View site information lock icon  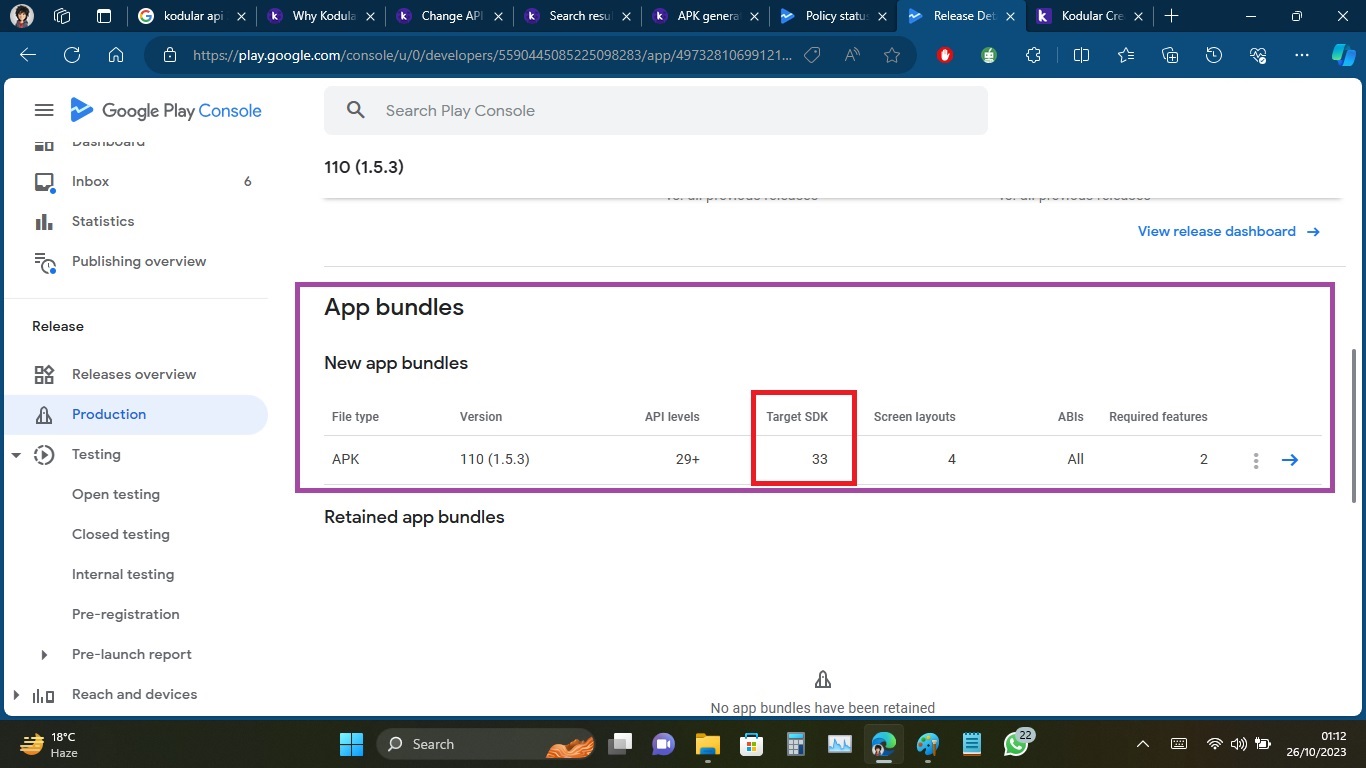(170, 56)
